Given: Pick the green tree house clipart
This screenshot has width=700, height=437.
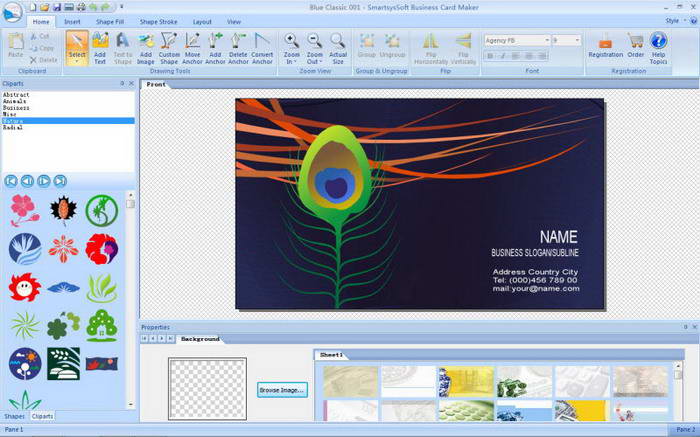Looking at the screenshot, I should [x=101, y=325].
